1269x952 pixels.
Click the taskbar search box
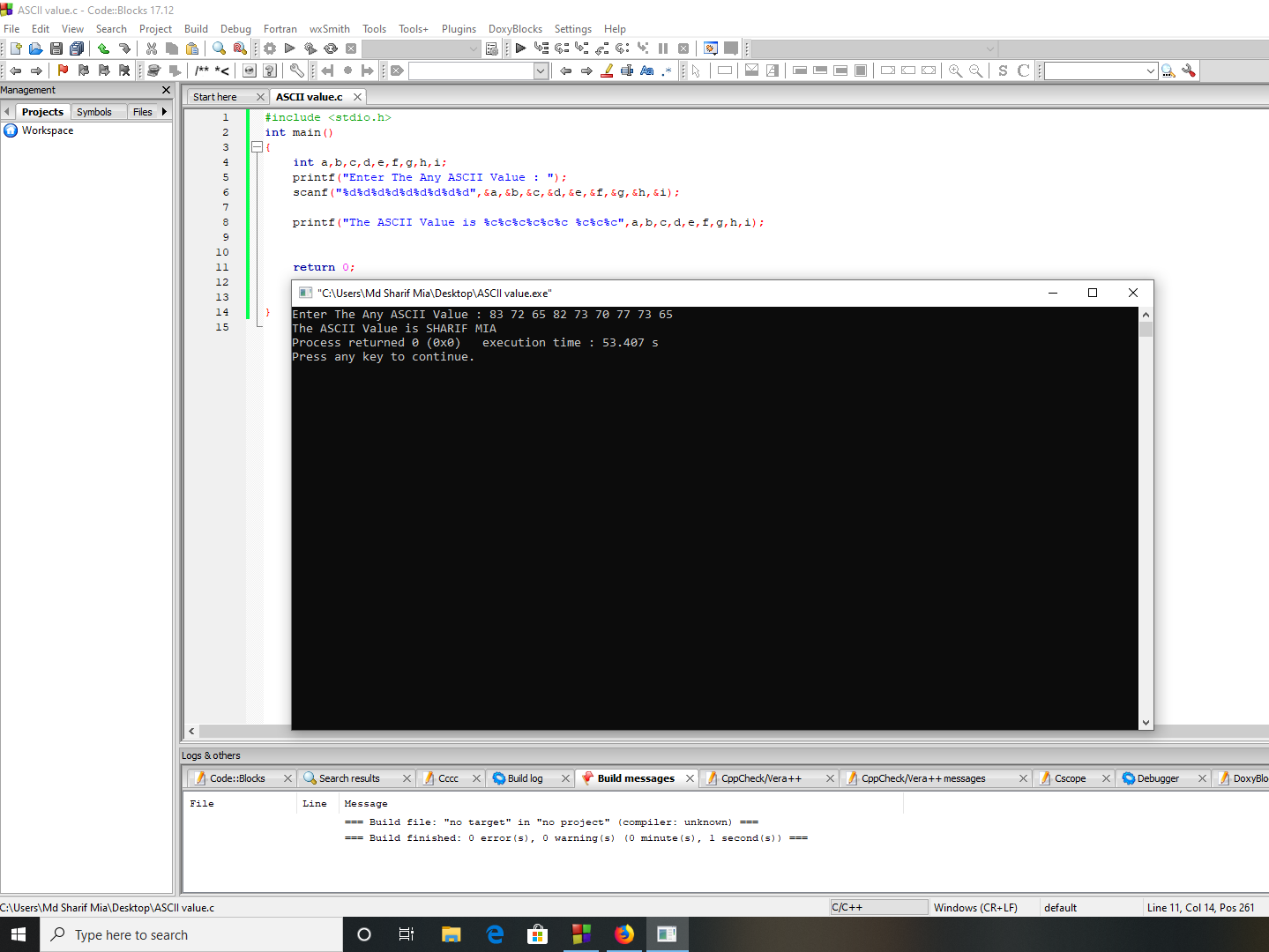tap(191, 934)
